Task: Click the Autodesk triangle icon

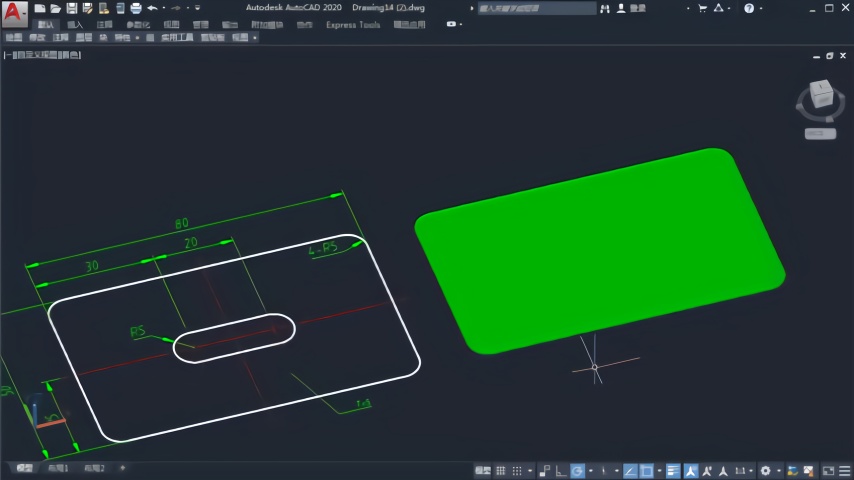Action: [x=719, y=8]
